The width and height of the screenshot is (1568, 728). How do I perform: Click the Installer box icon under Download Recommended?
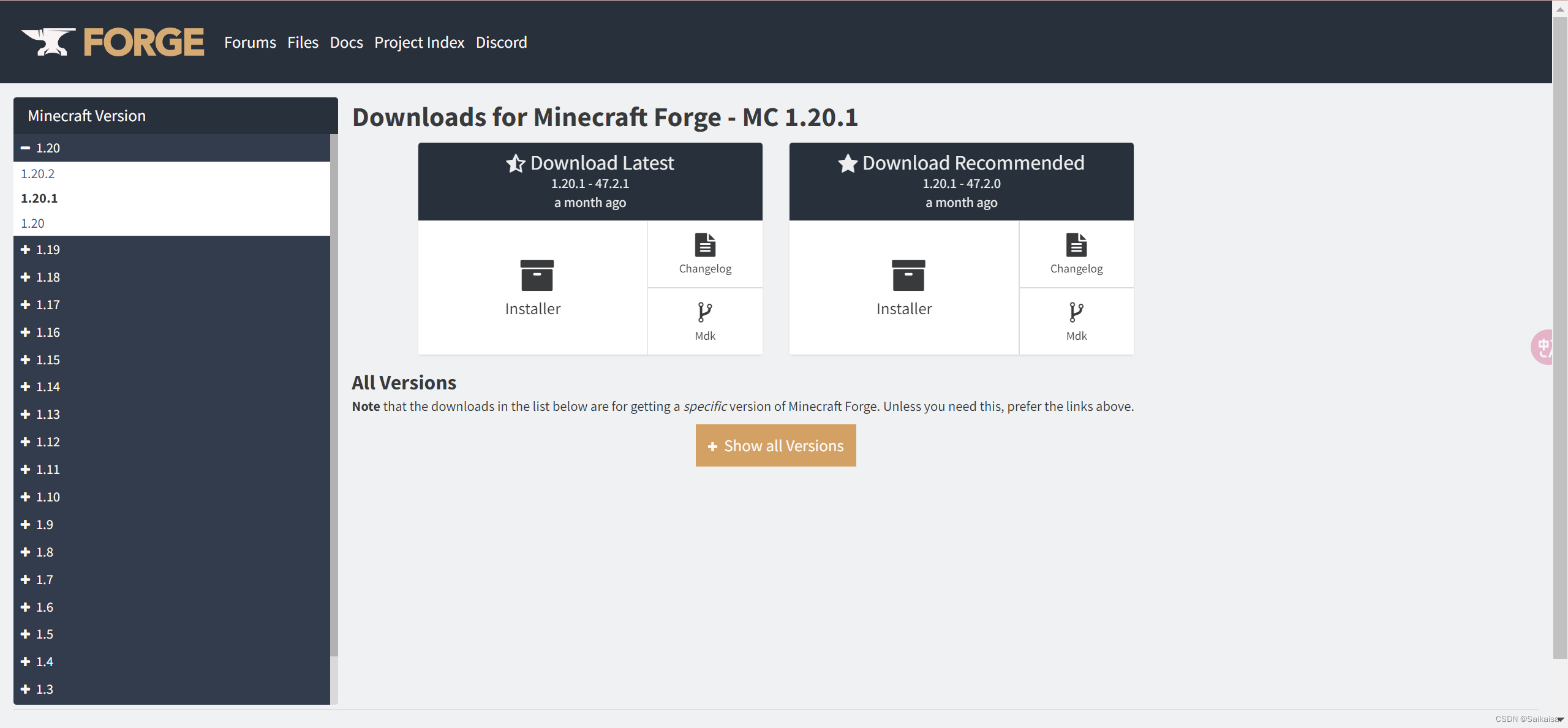pos(908,276)
